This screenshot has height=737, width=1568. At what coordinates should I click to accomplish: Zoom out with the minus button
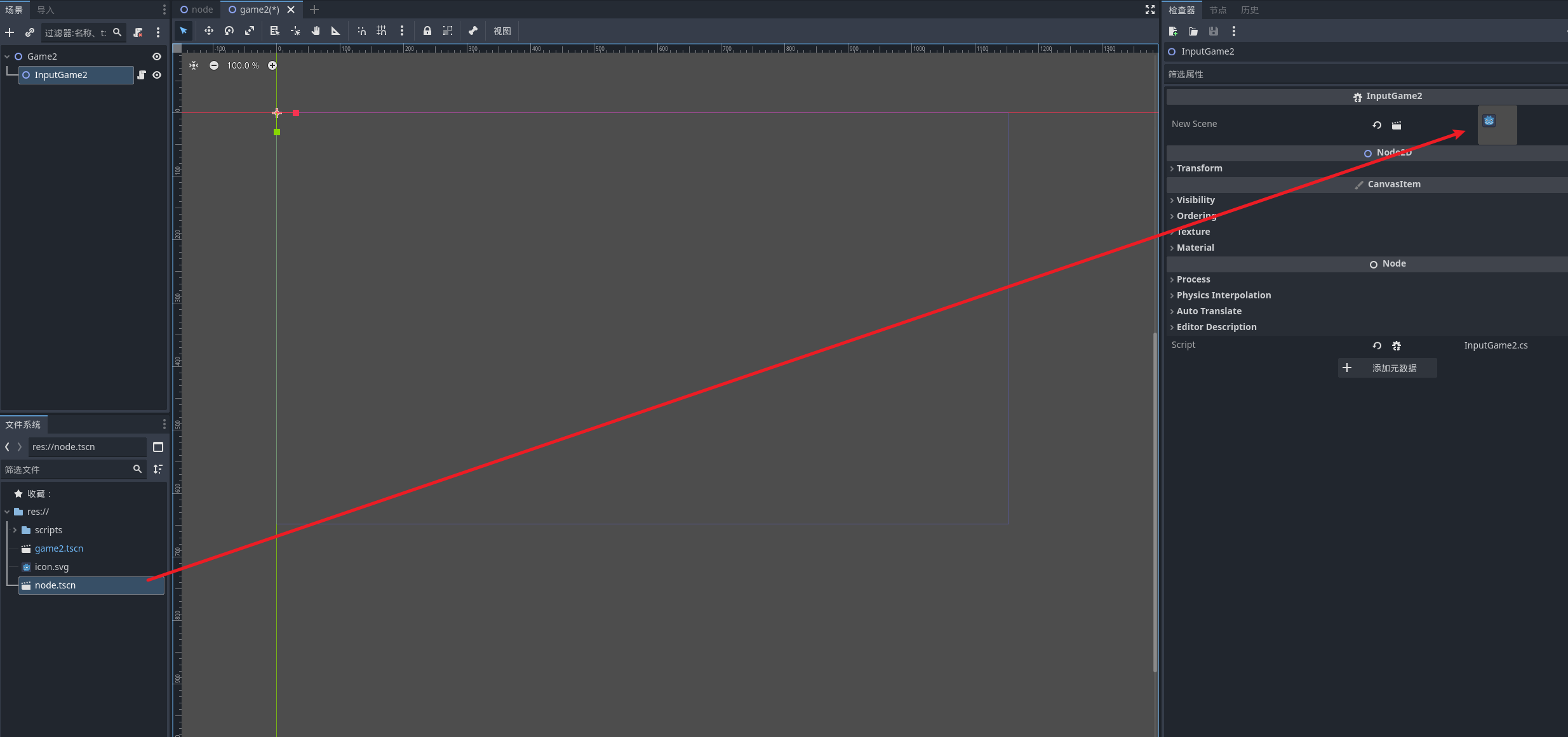click(x=214, y=65)
